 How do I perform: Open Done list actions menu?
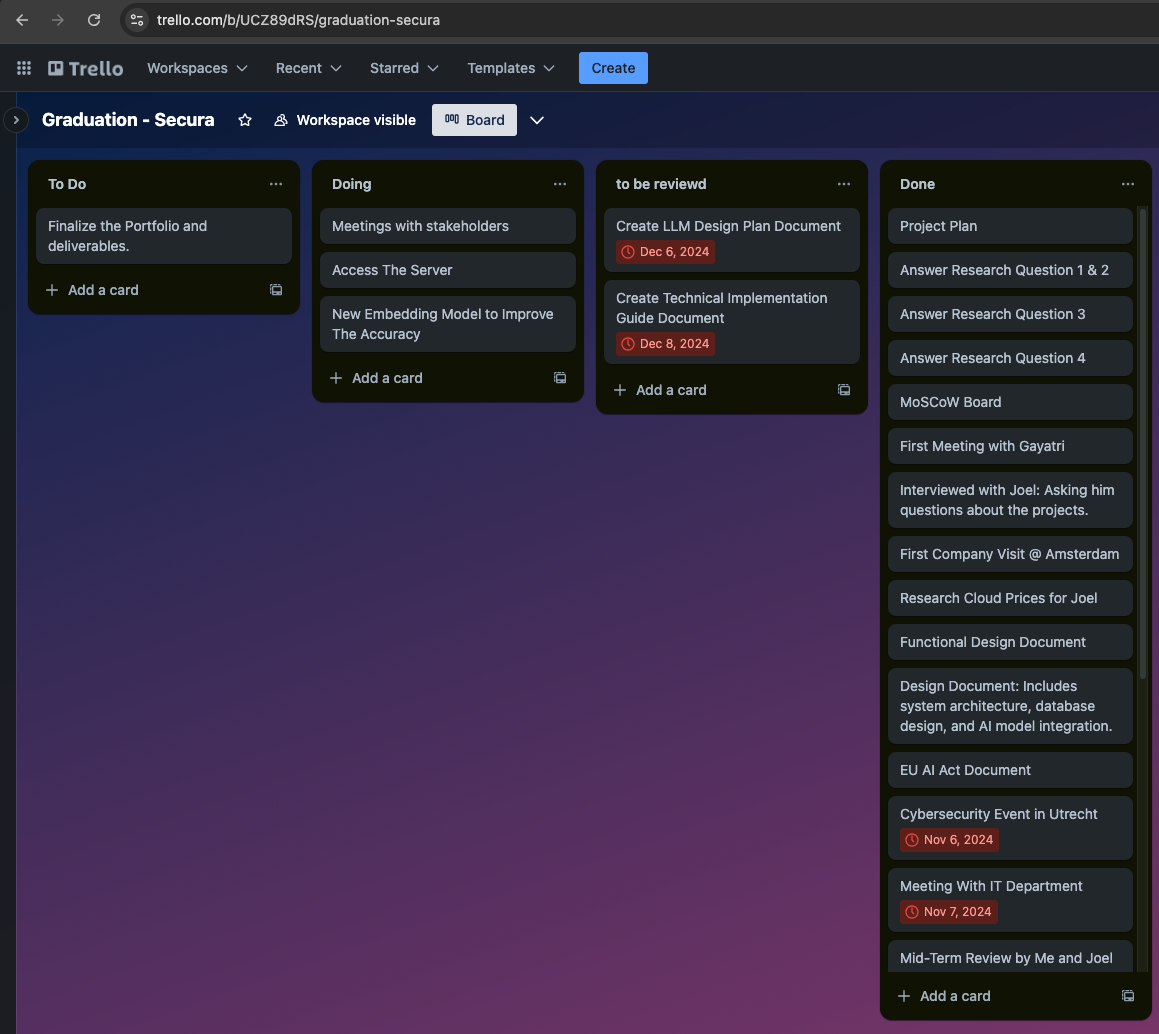[x=1127, y=184]
